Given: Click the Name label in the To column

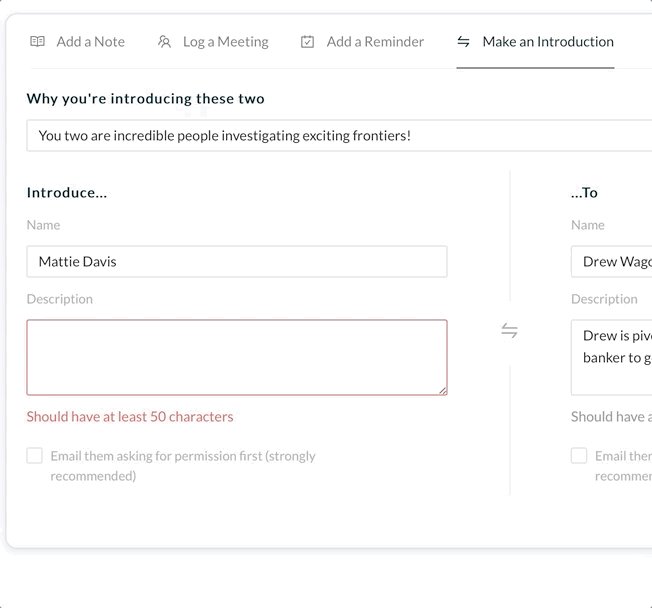Looking at the screenshot, I should click(x=588, y=225).
